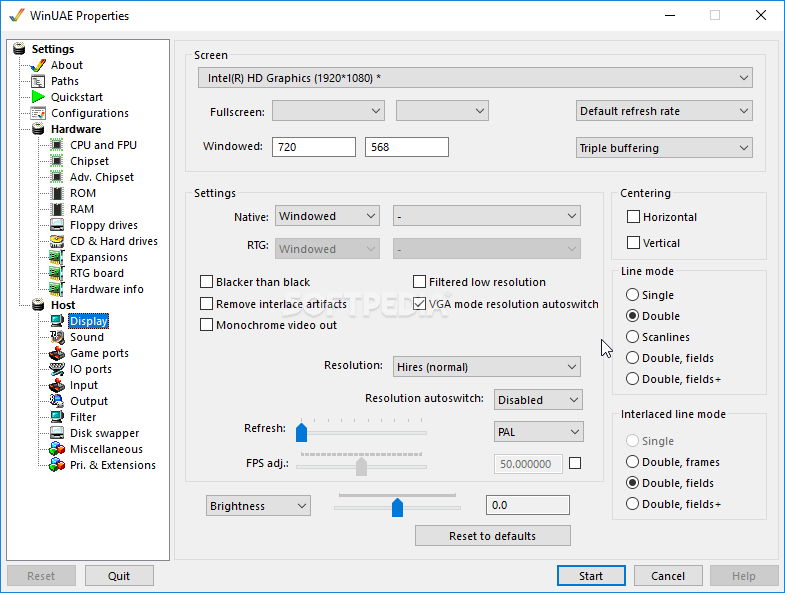Click the Filter monitor icon

click(57, 417)
